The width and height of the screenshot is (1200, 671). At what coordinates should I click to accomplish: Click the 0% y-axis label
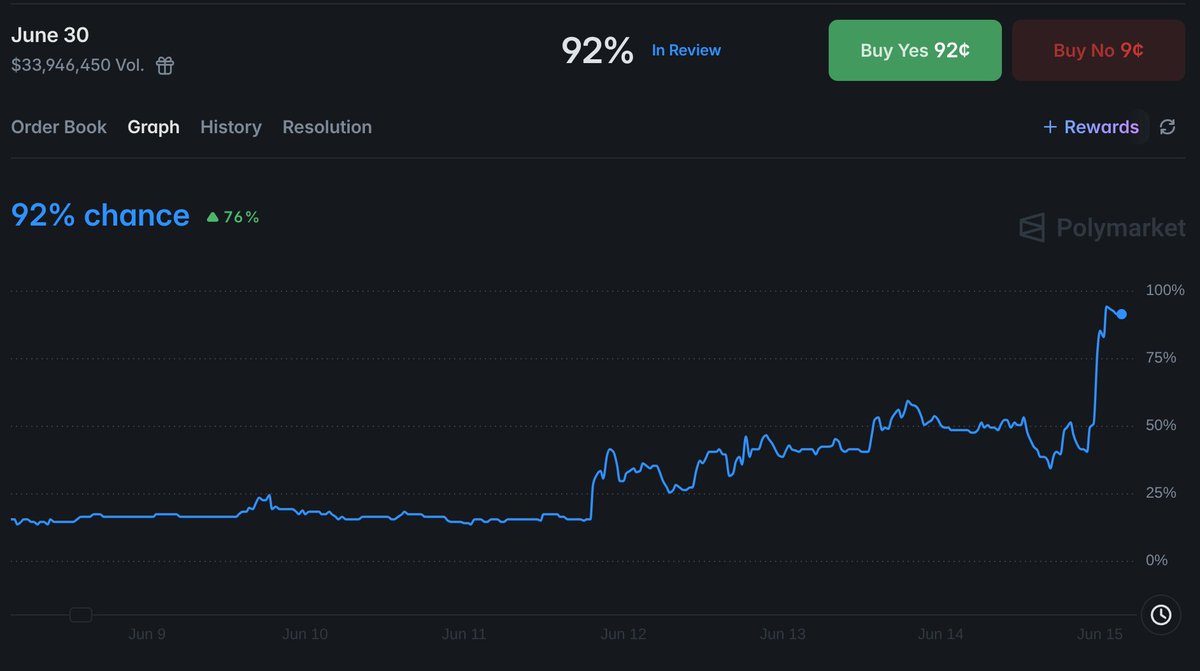tap(1157, 560)
